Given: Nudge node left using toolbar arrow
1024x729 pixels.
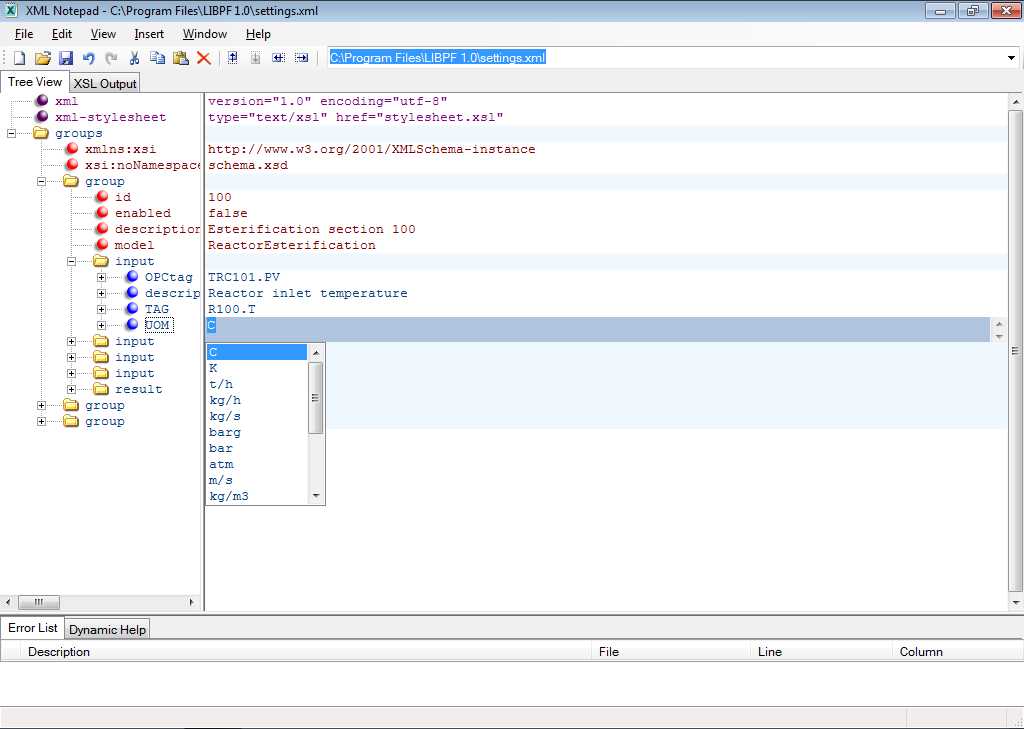Looking at the screenshot, I should click(279, 57).
